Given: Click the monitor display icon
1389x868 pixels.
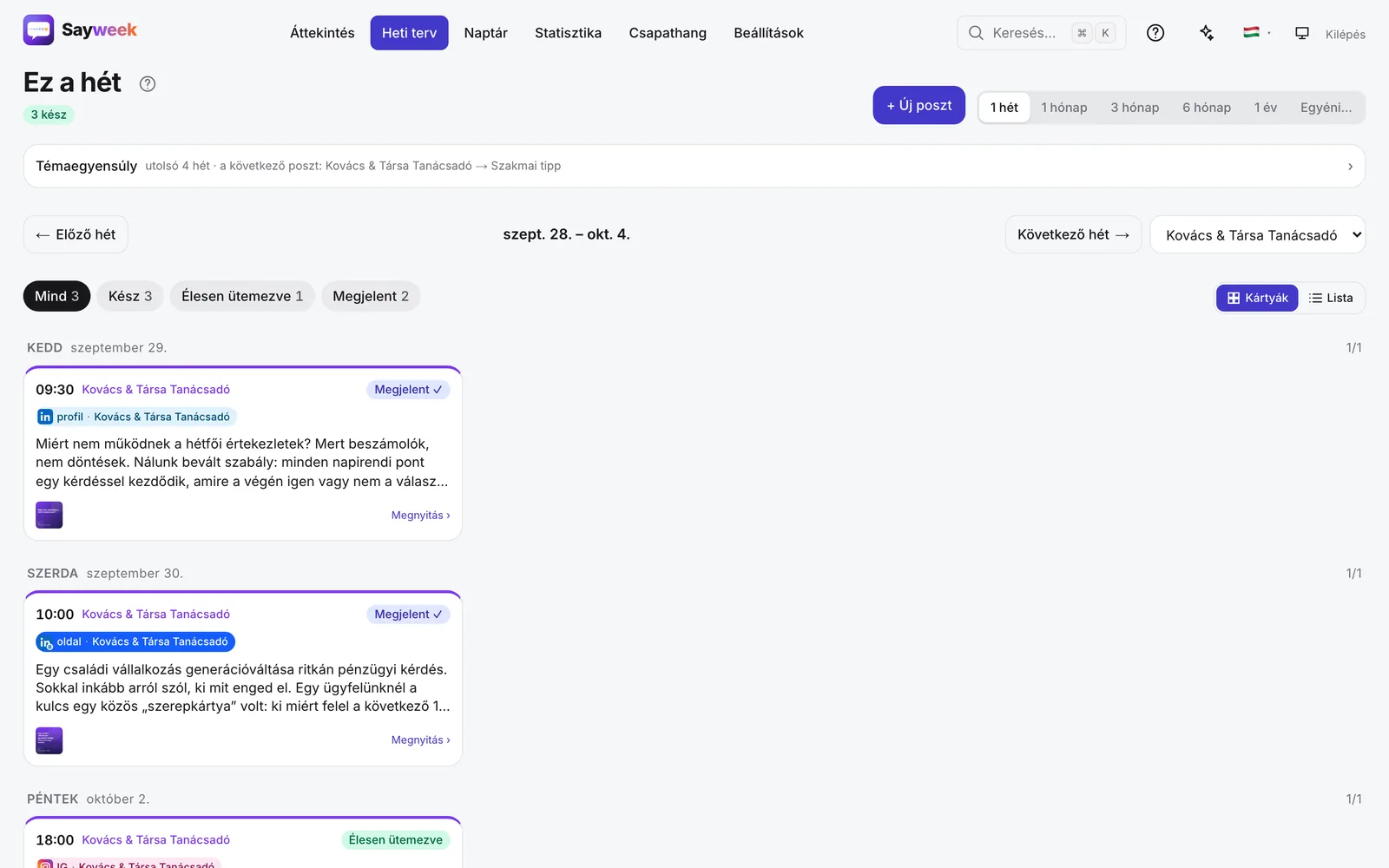Looking at the screenshot, I should pos(1302,33).
